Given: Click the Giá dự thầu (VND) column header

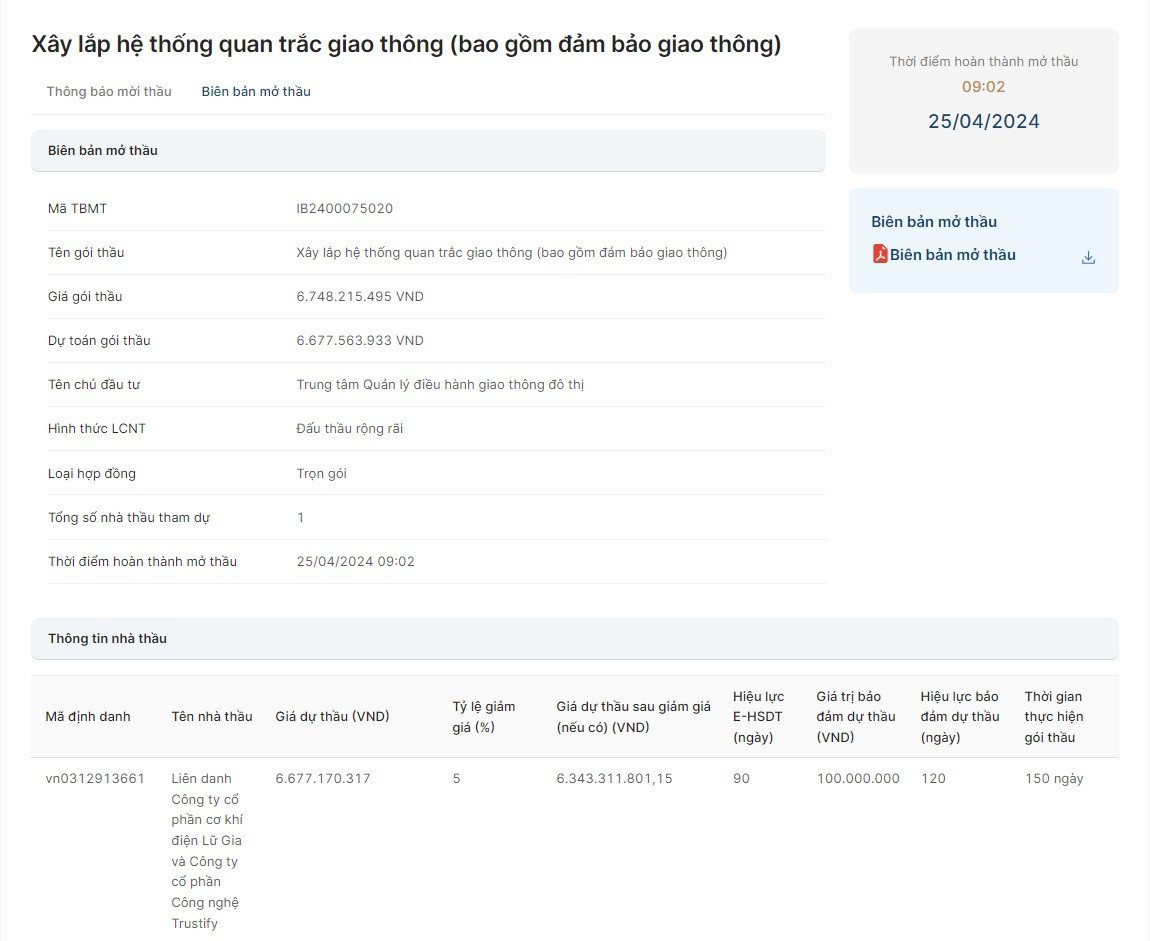Looking at the screenshot, I should [332, 716].
